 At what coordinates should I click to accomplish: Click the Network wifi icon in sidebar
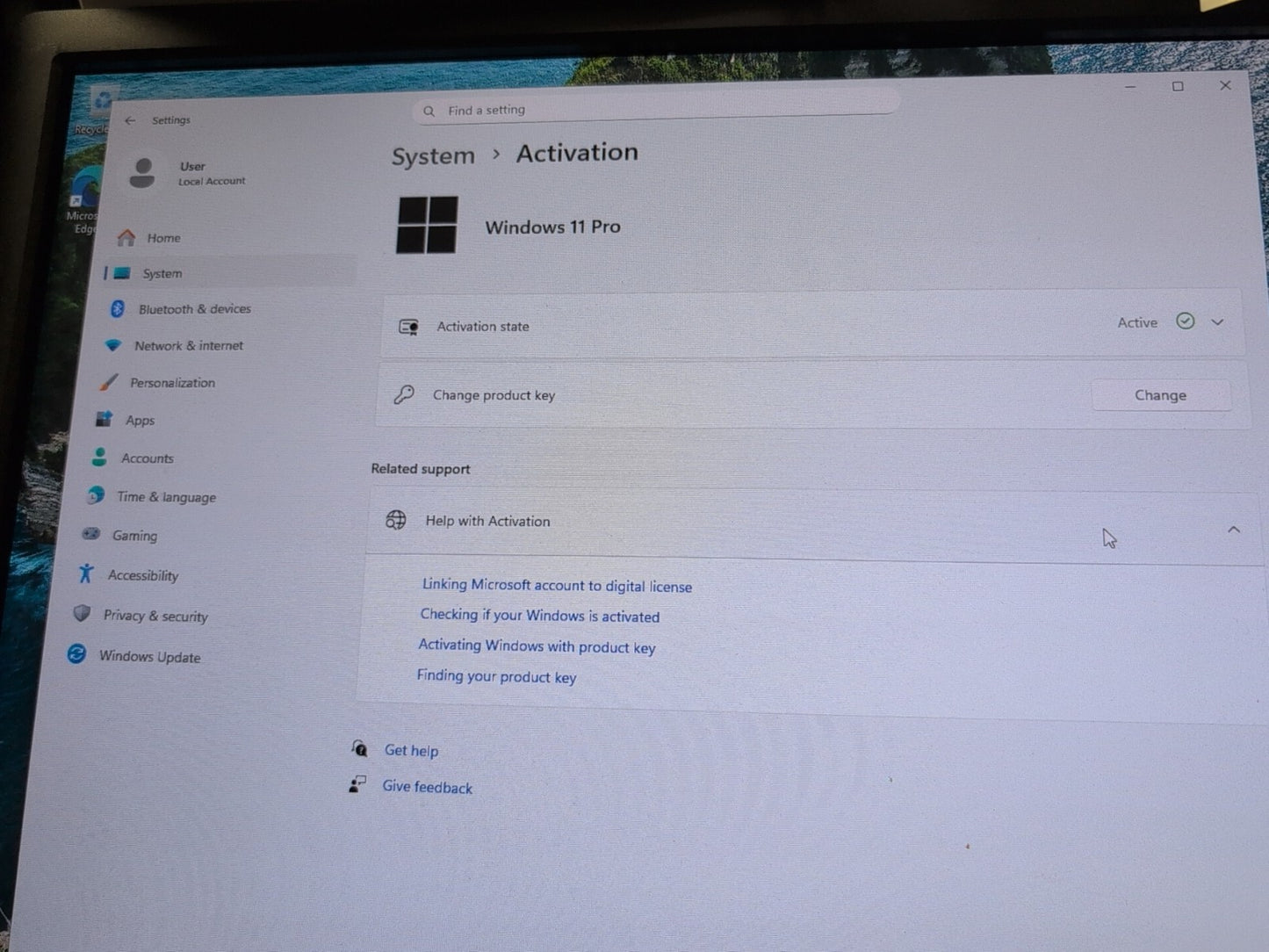(112, 345)
